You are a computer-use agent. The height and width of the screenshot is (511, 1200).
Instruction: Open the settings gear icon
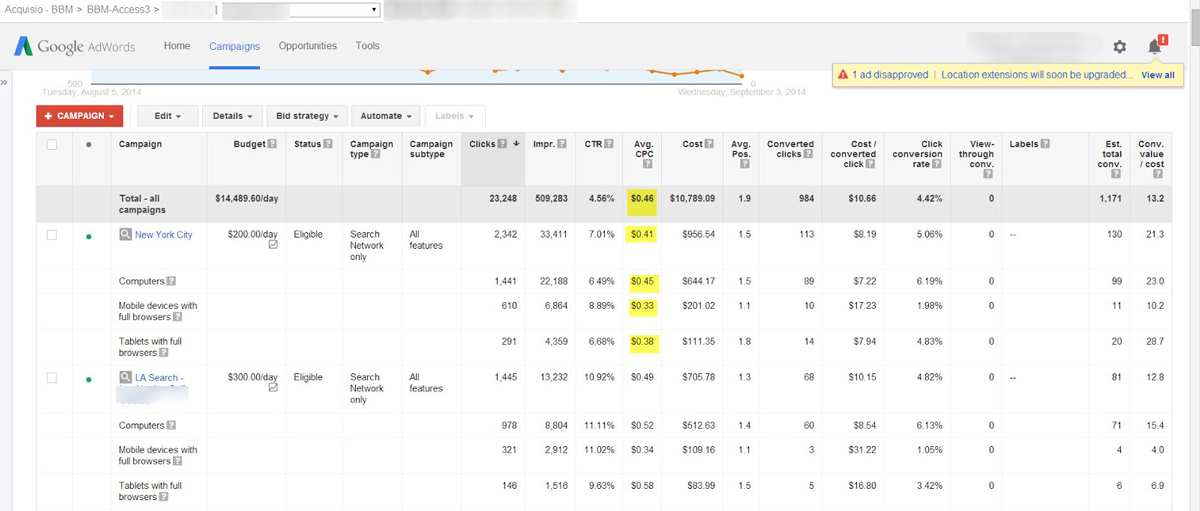pos(1119,47)
